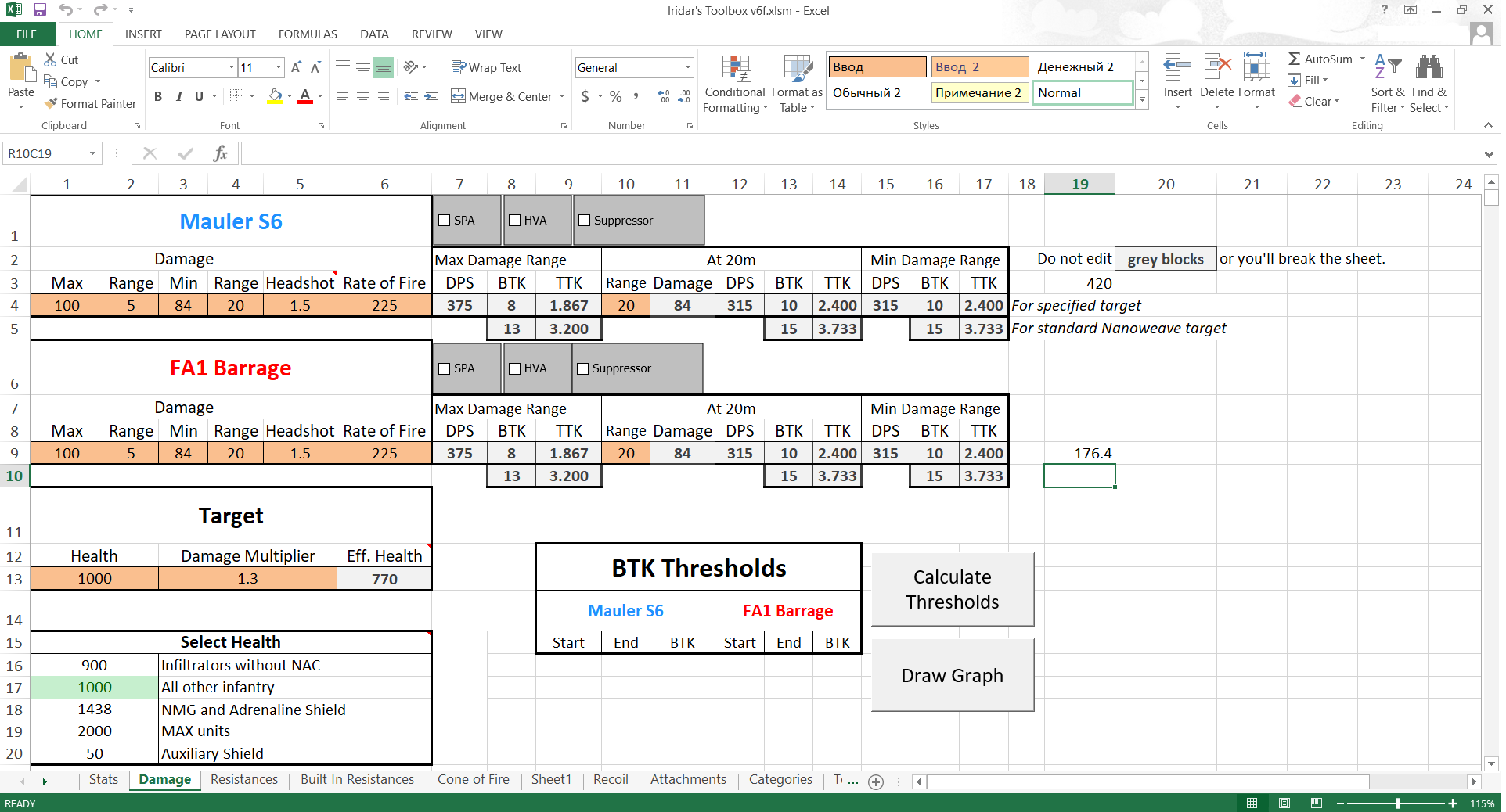The image size is (1506, 812).
Task: Click the Calculate Thresholds button
Action: pyautogui.click(x=953, y=590)
